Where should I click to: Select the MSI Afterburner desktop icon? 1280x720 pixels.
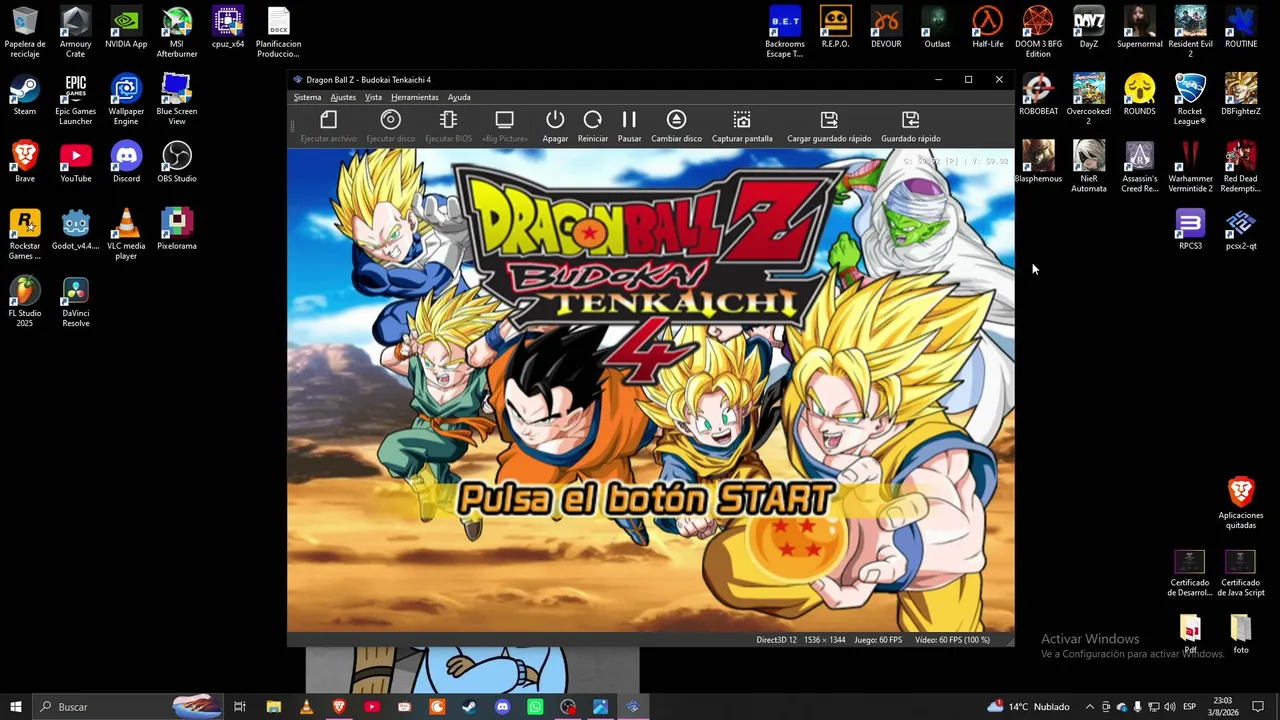pos(177,32)
